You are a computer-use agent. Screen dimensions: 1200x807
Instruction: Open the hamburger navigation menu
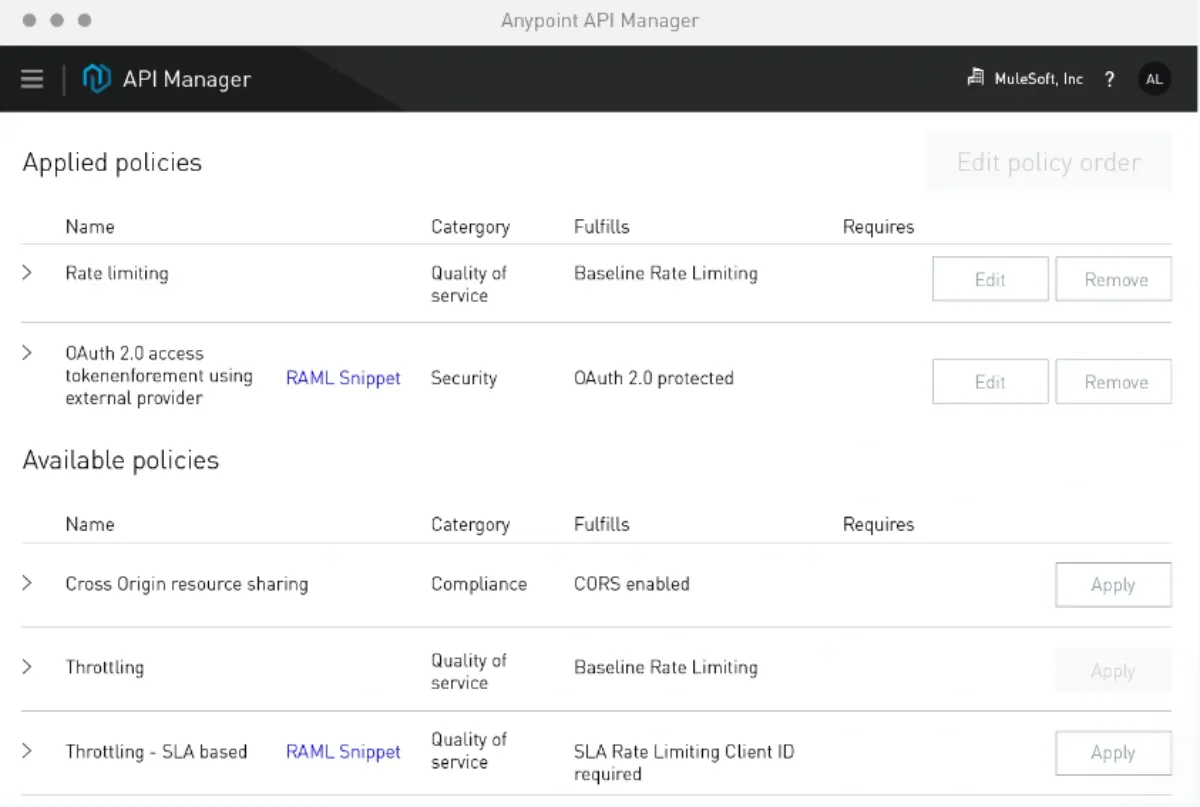31,78
